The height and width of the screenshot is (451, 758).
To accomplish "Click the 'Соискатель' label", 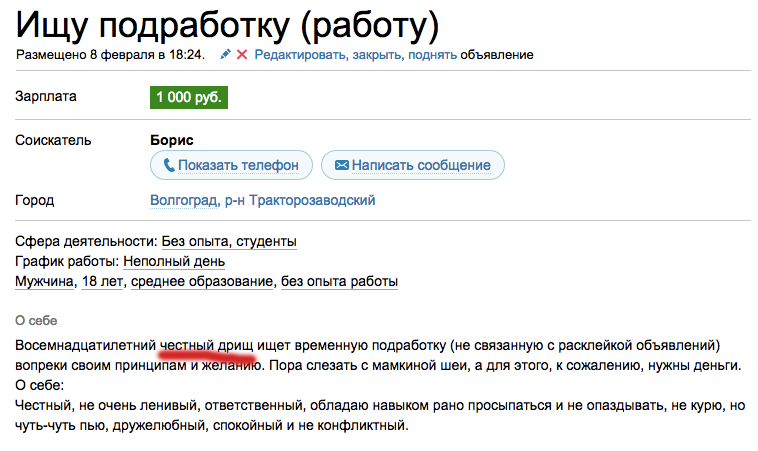I will pos(53,141).
